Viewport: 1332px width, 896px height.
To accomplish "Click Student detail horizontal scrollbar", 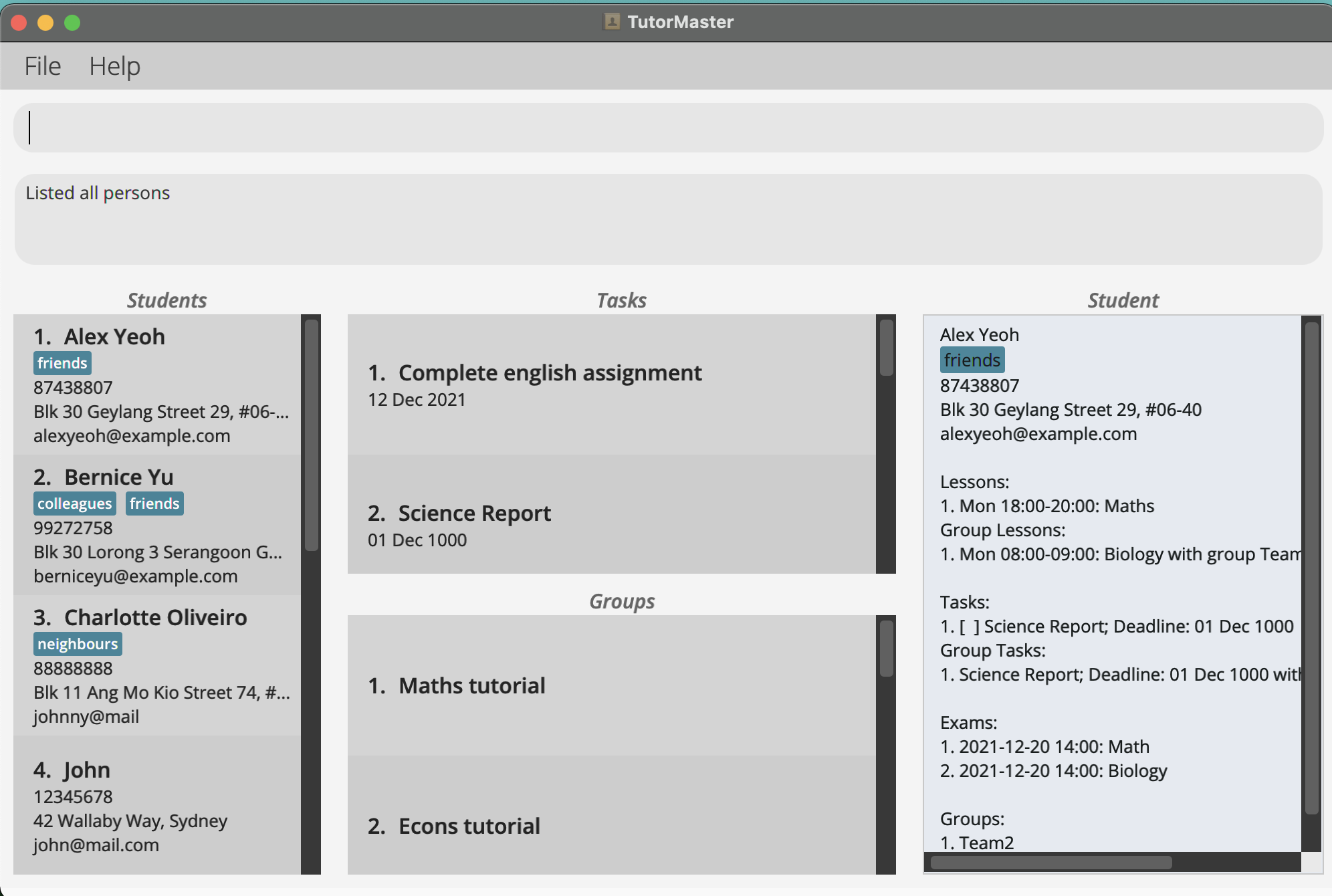I will [x=1050, y=862].
